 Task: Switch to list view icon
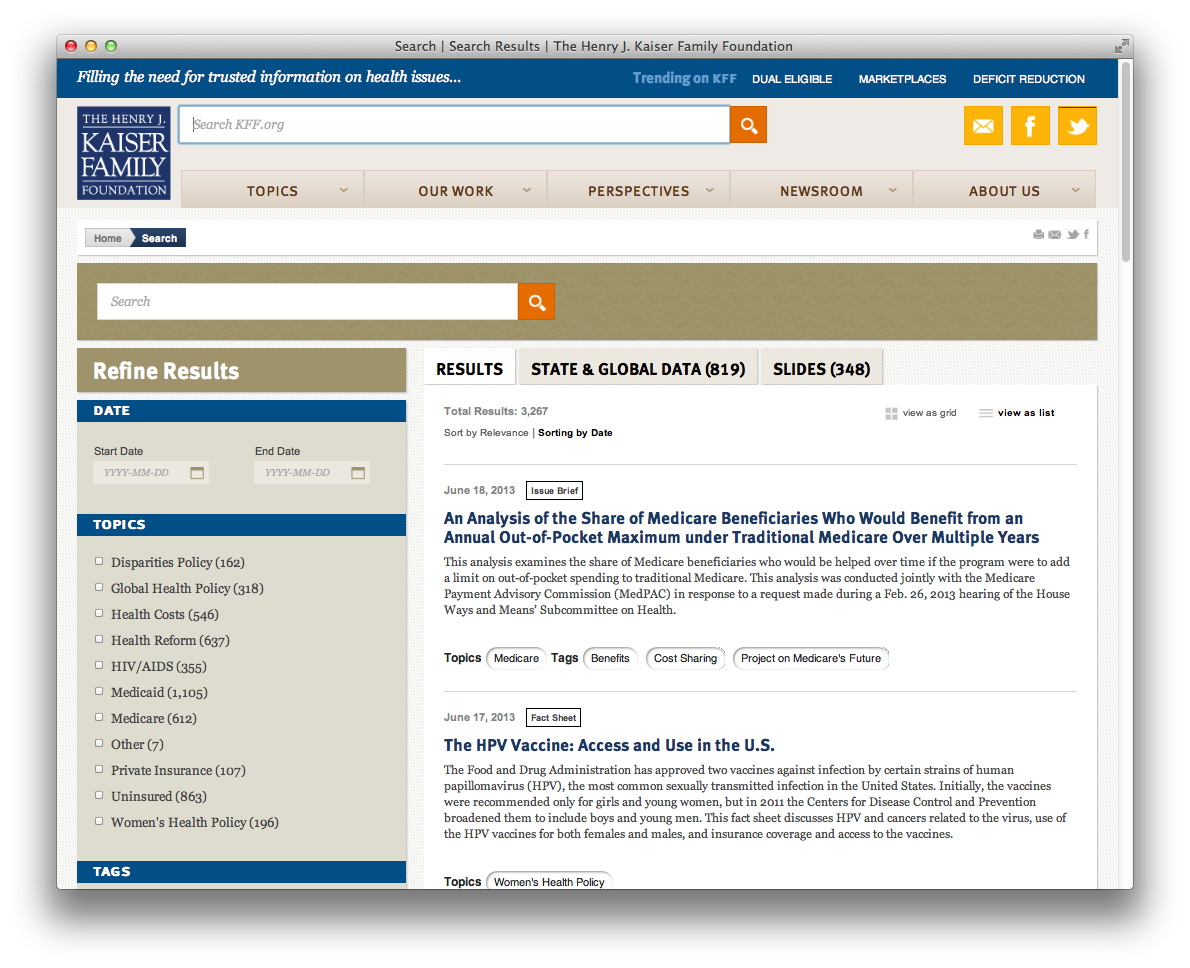tap(986, 413)
